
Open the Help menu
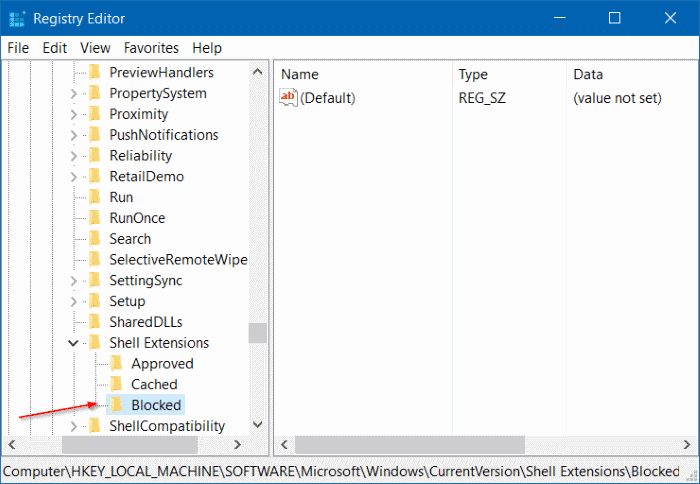(x=207, y=48)
